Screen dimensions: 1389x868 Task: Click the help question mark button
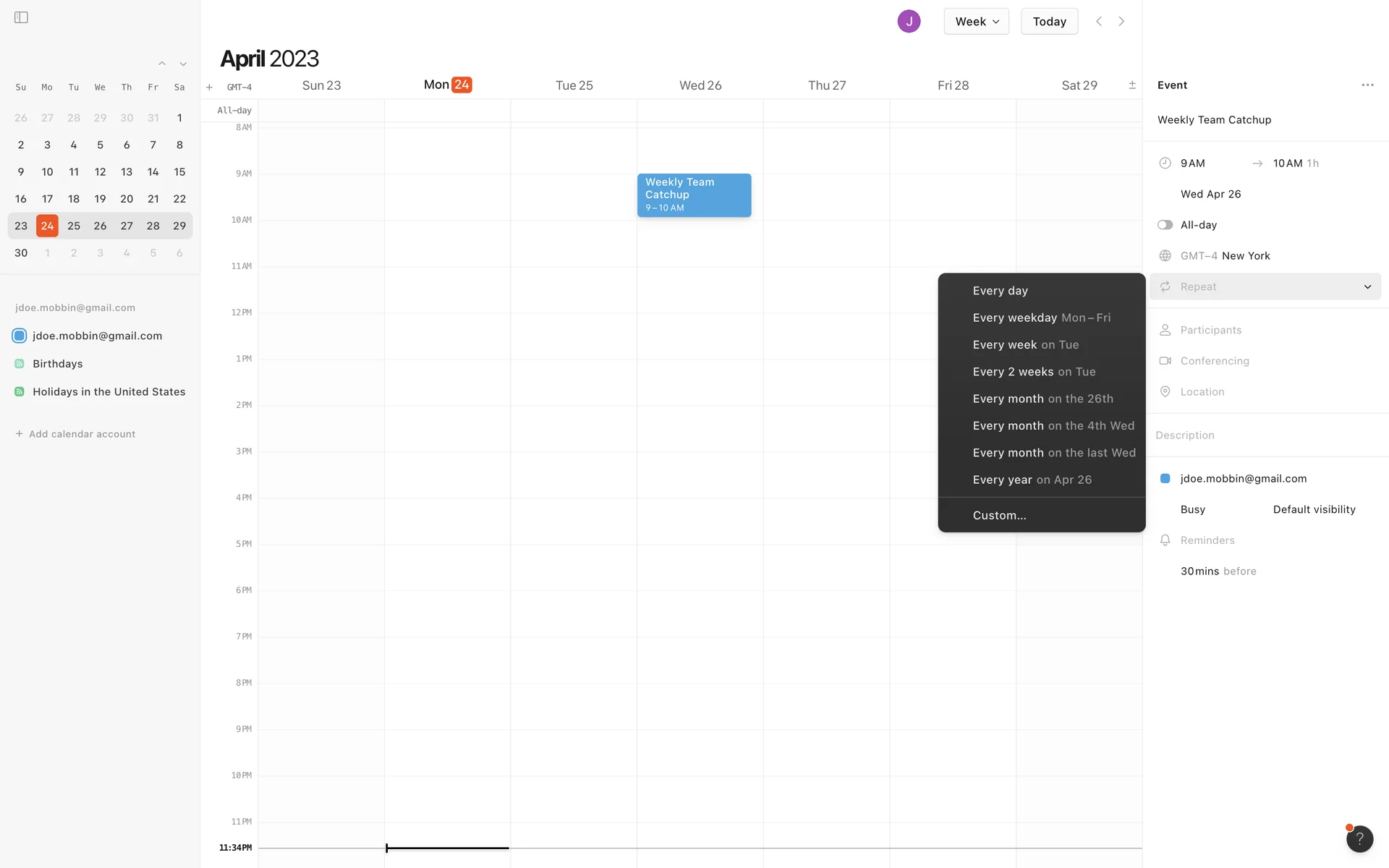(x=1359, y=838)
